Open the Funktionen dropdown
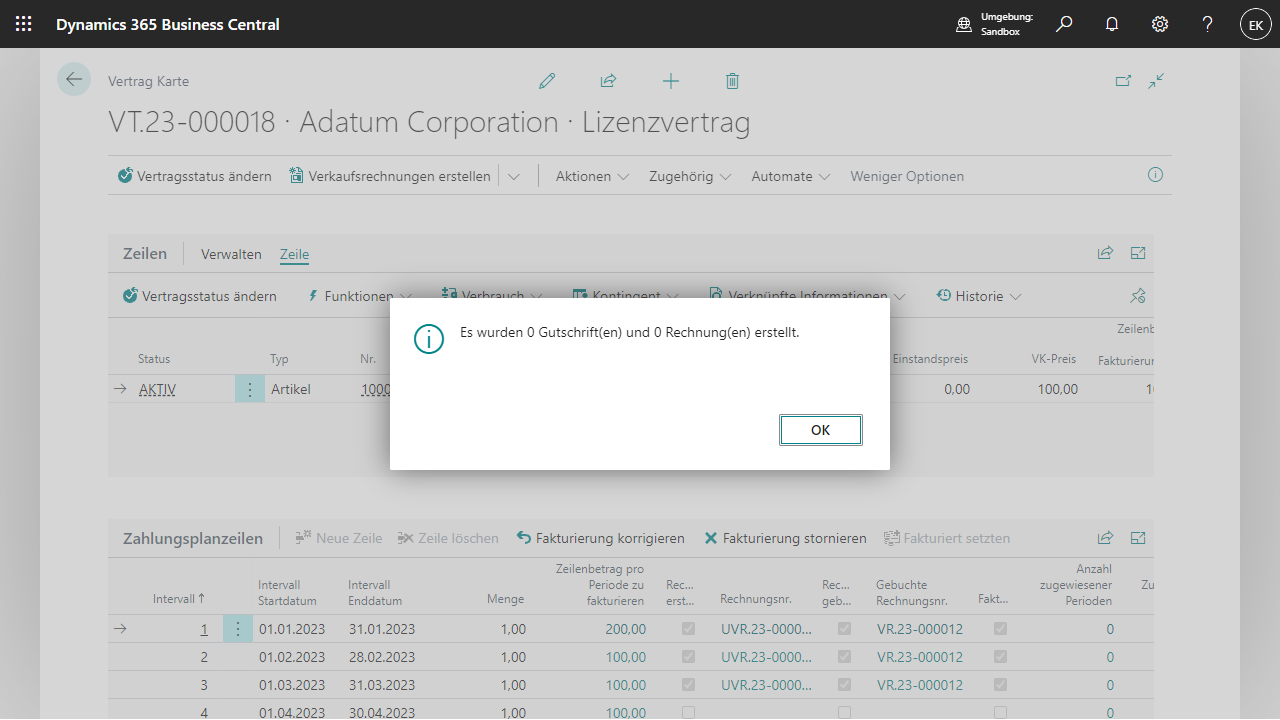Viewport: 1280px width, 720px height. (x=359, y=296)
